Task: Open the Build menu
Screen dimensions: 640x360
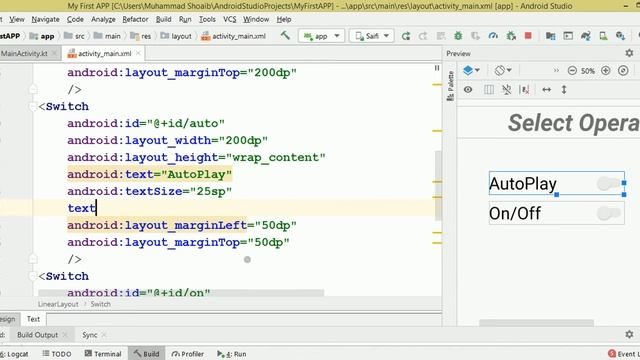Action: [163, 19]
